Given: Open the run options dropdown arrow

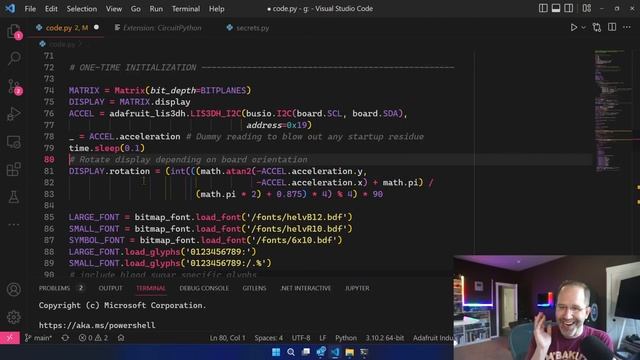Looking at the screenshot, I should pyautogui.click(x=583, y=27).
